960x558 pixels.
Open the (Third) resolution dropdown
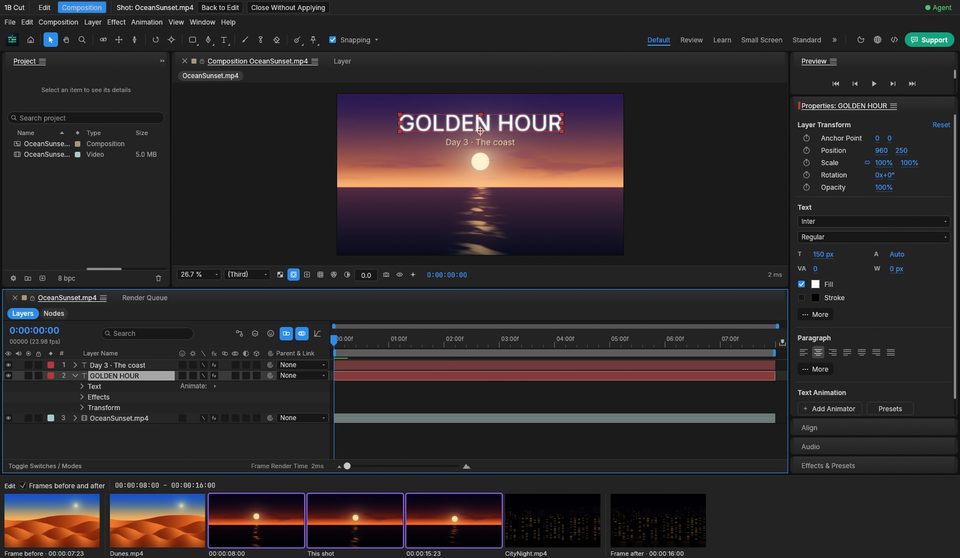[247, 274]
